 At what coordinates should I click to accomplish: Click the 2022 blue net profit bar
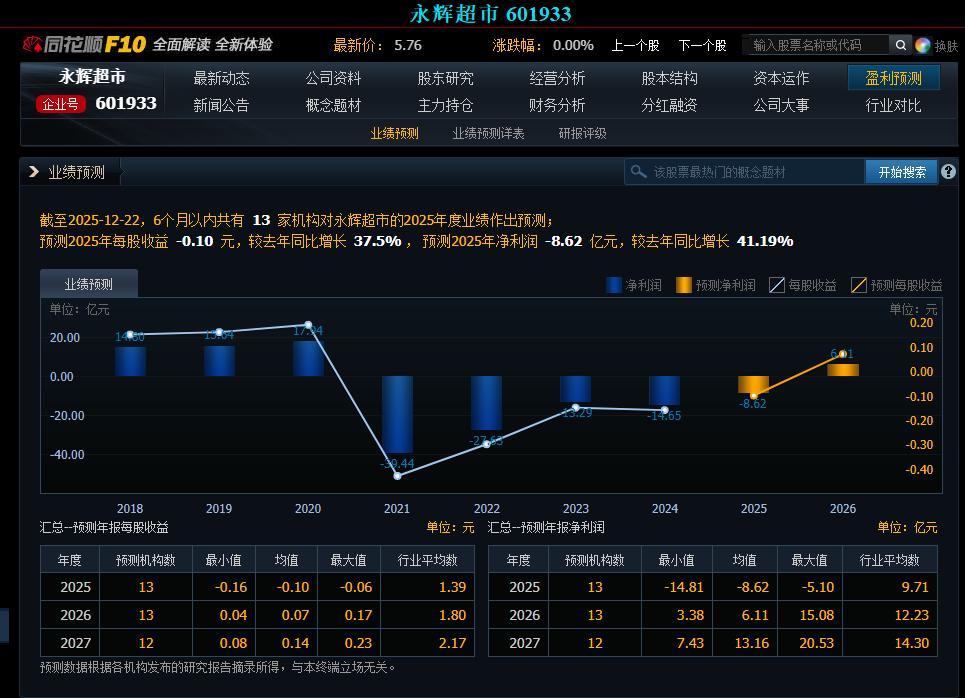coord(486,403)
